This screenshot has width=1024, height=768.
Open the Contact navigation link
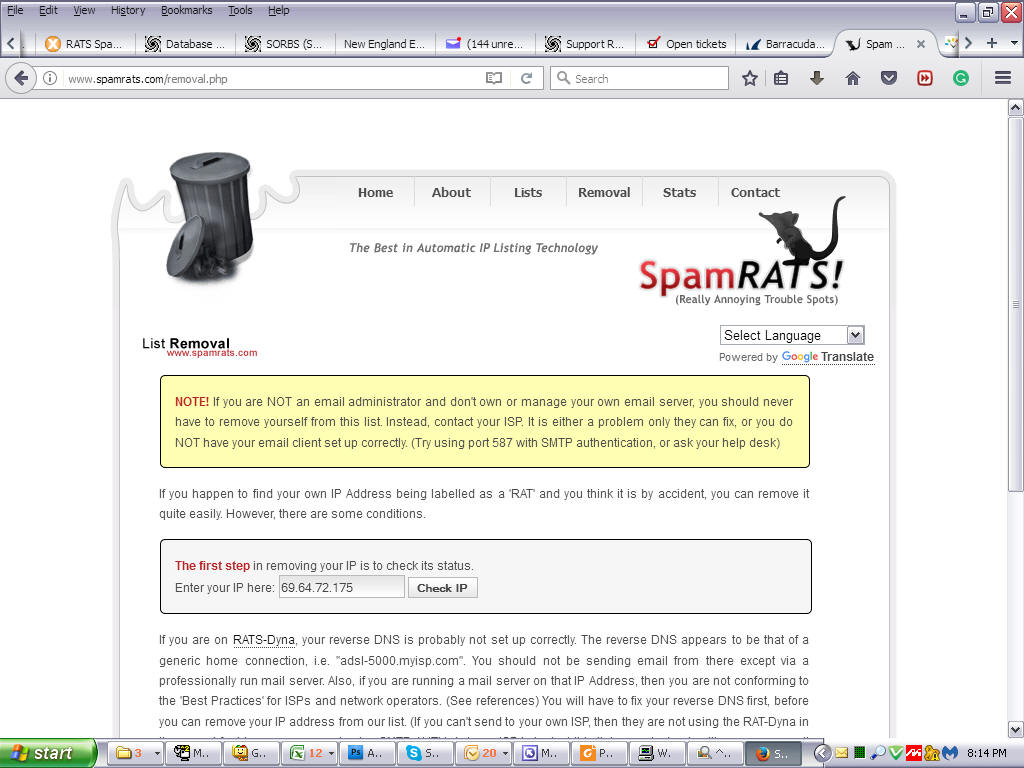[755, 193]
